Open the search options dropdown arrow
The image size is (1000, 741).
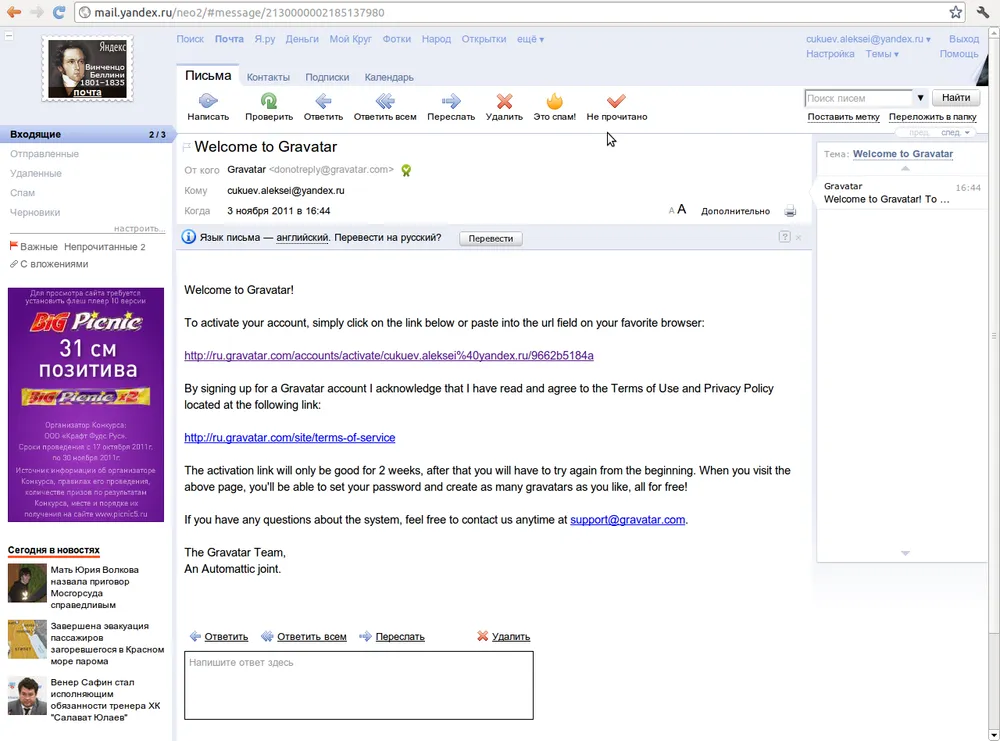coord(920,98)
